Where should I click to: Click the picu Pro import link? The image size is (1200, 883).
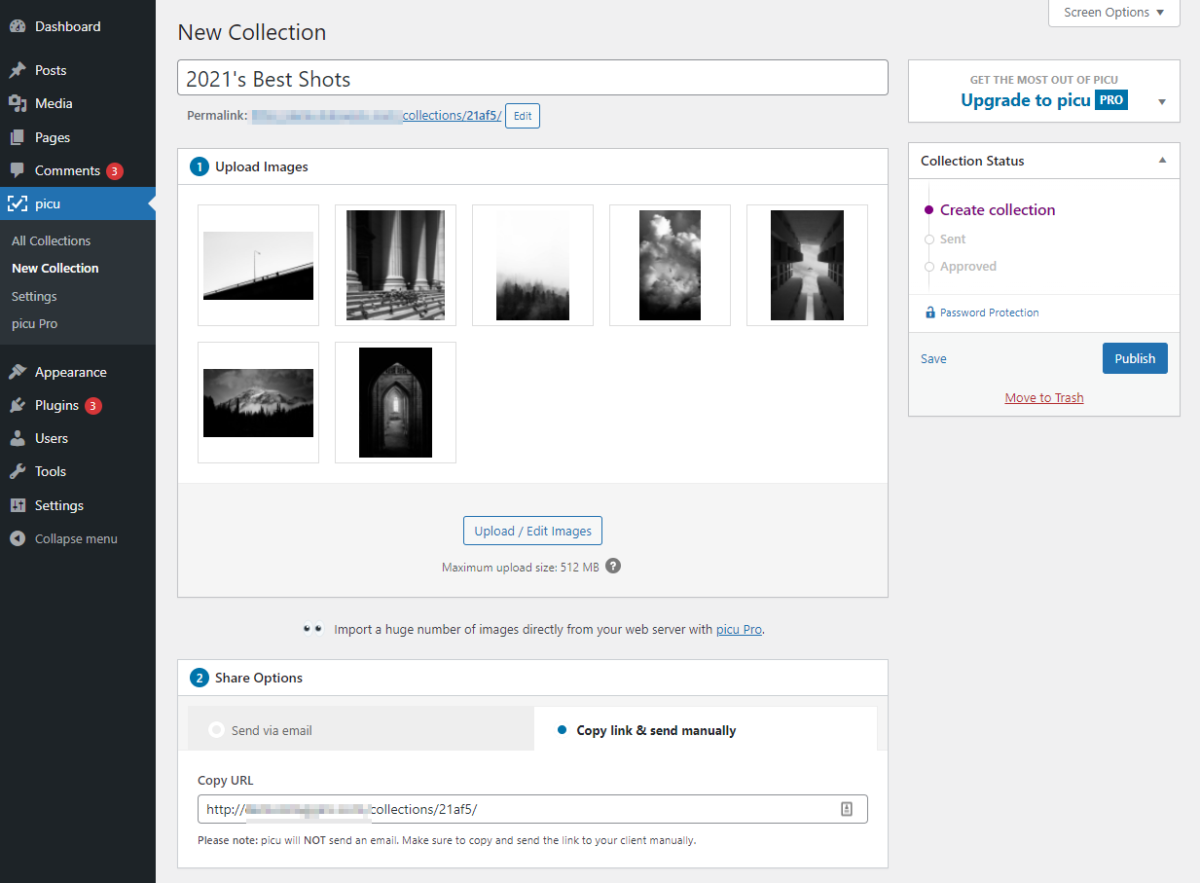pos(739,630)
